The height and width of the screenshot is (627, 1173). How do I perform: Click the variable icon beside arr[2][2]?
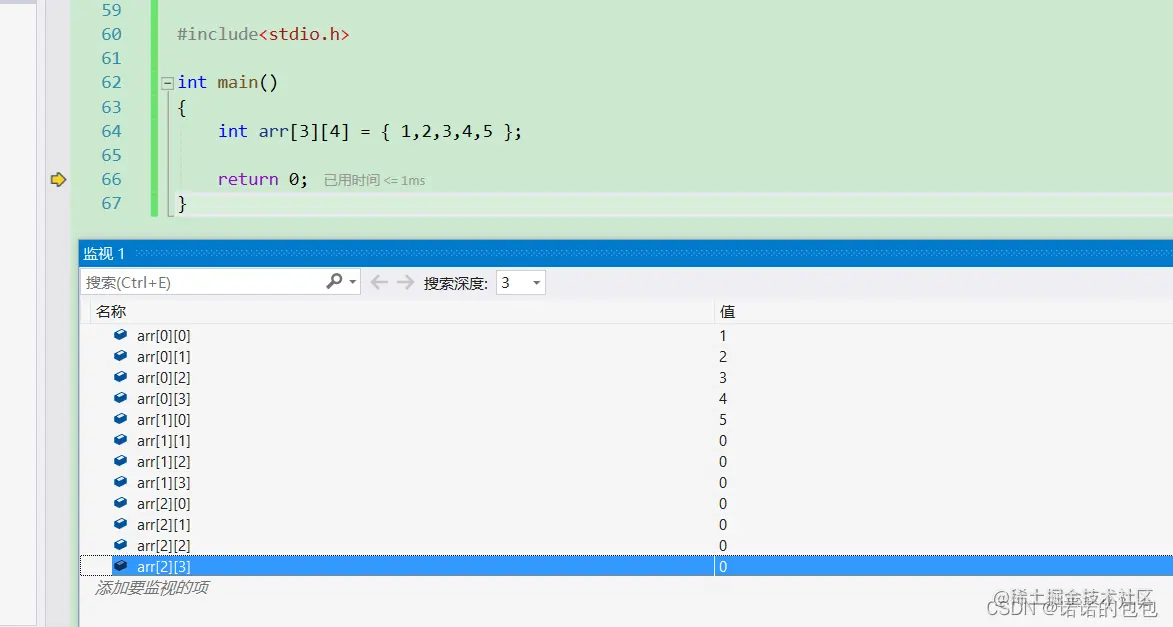(120, 545)
